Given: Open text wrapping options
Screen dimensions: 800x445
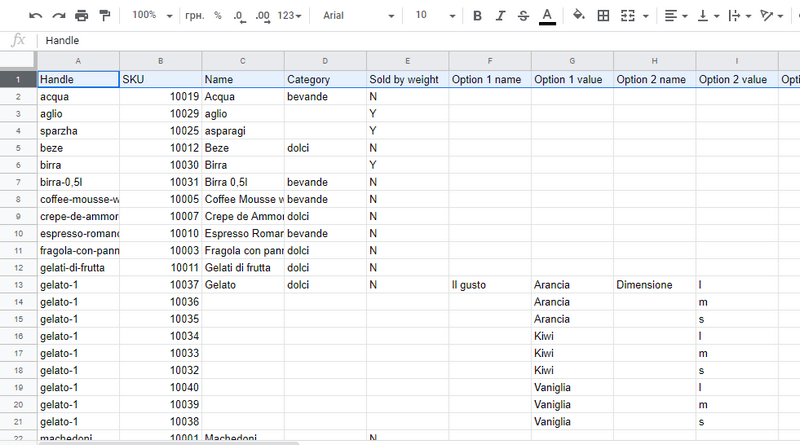Looking at the screenshot, I should pos(734,16).
